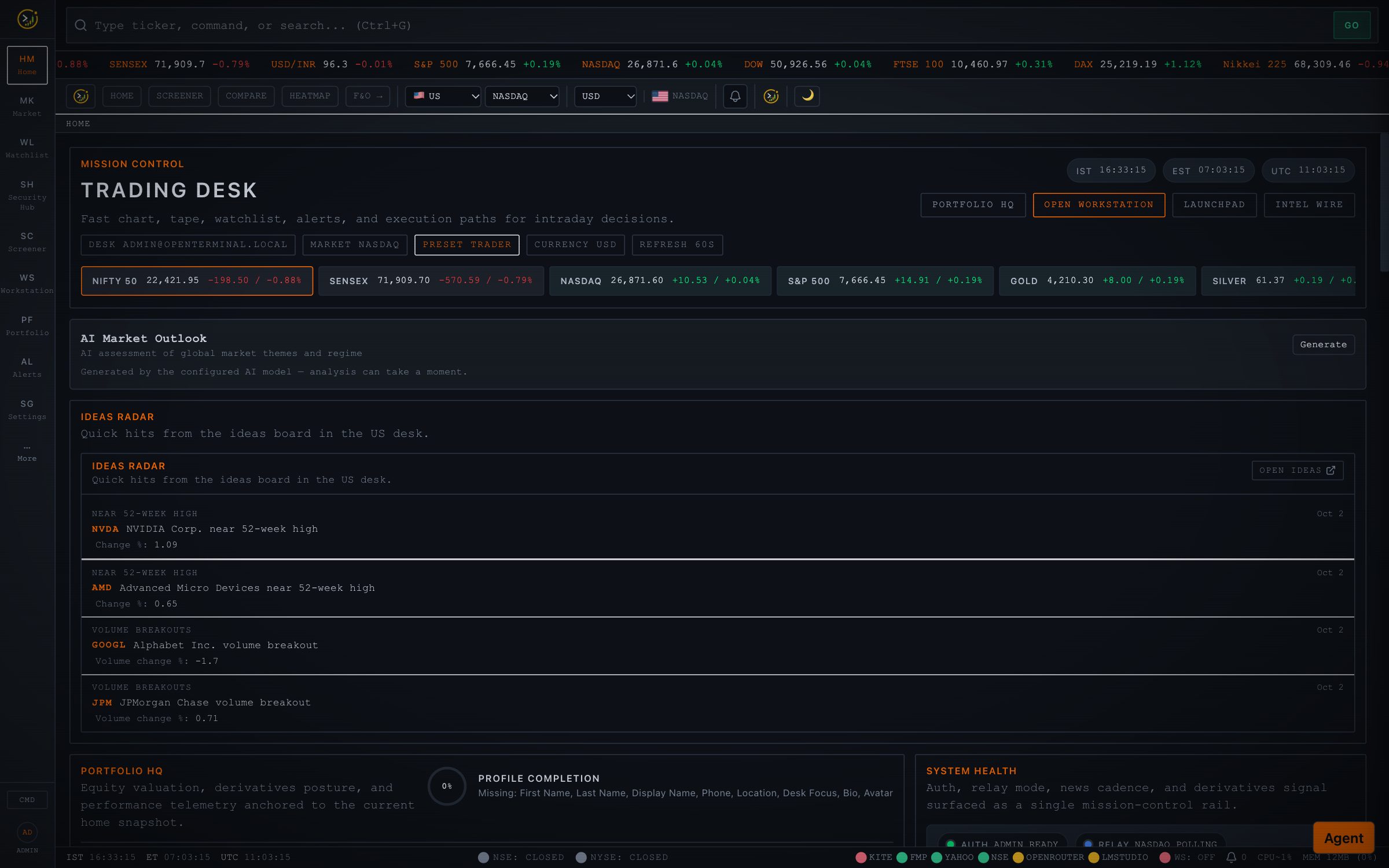
Task: Toggle the moon dark mode icon
Action: coord(807,96)
